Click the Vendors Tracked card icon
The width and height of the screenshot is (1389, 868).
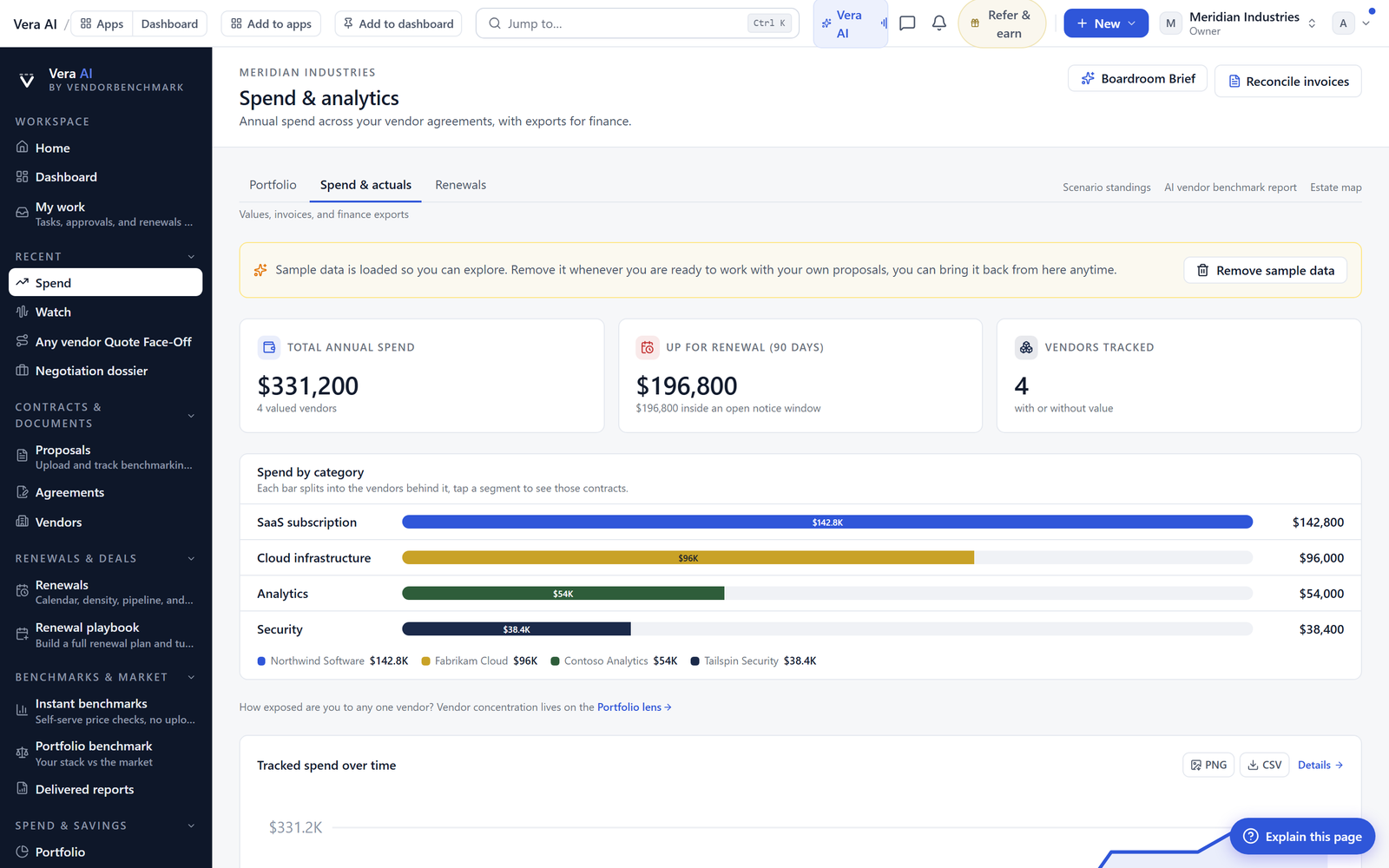click(1026, 347)
